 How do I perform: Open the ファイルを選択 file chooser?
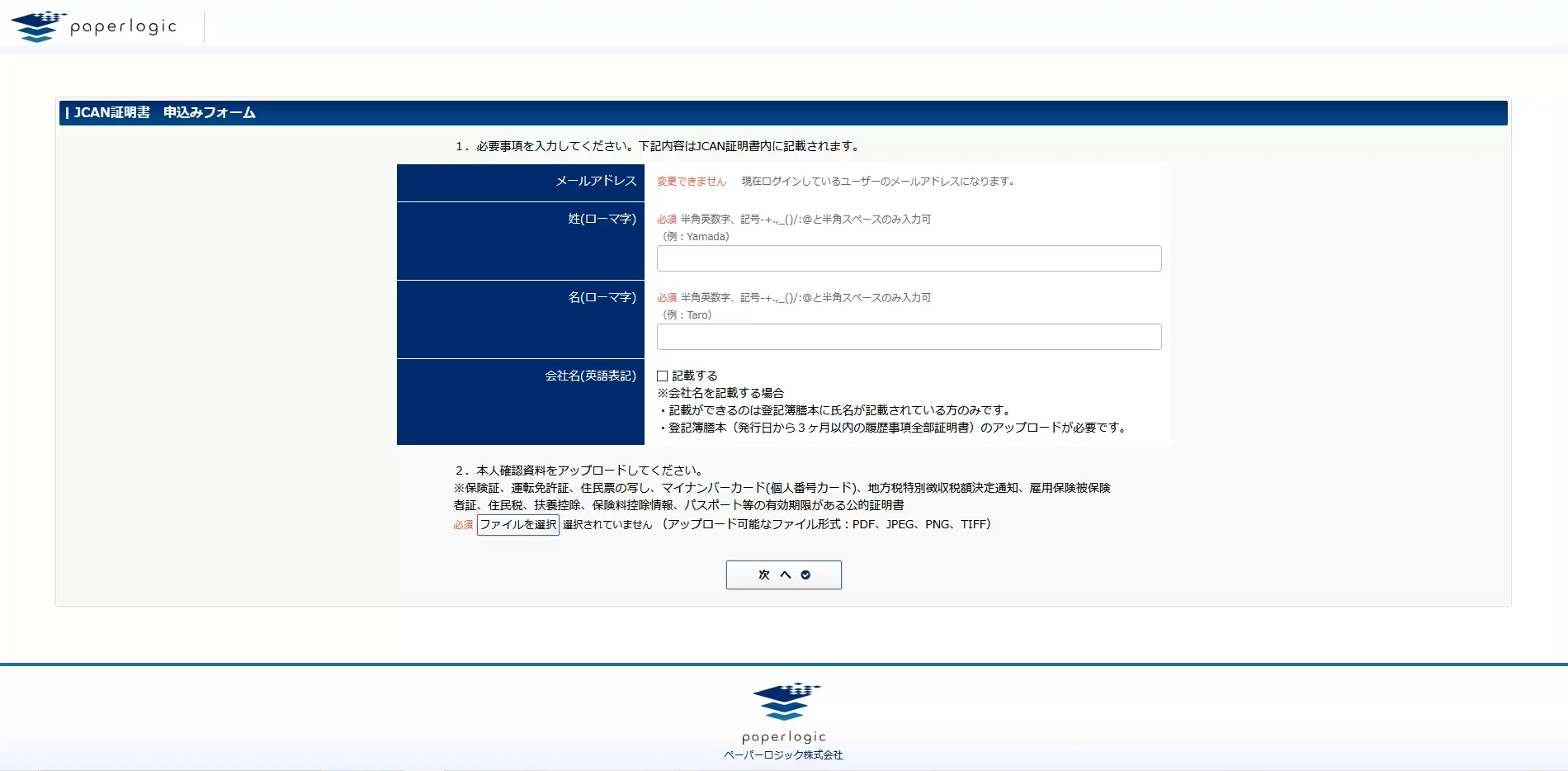click(x=517, y=525)
